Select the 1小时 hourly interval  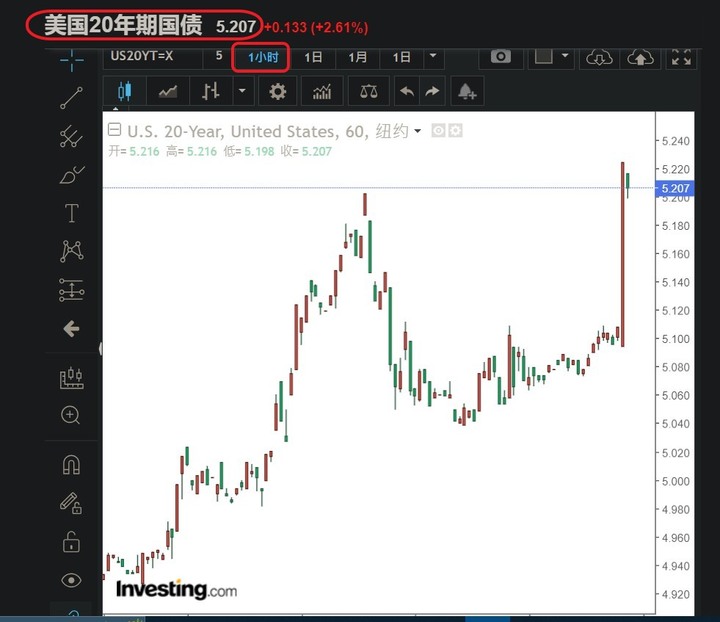263,57
